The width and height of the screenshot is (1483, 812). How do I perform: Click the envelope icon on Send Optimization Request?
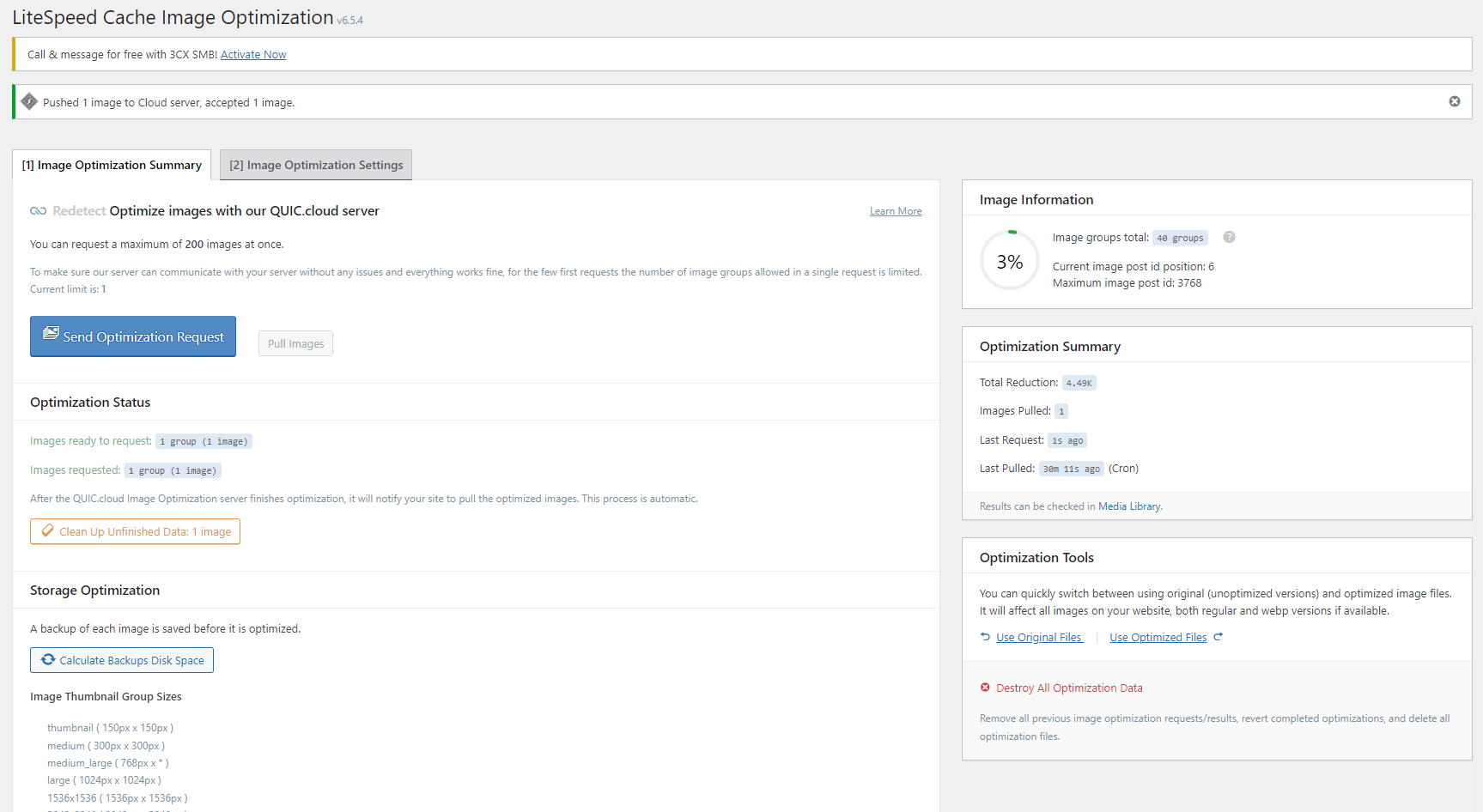coord(50,336)
